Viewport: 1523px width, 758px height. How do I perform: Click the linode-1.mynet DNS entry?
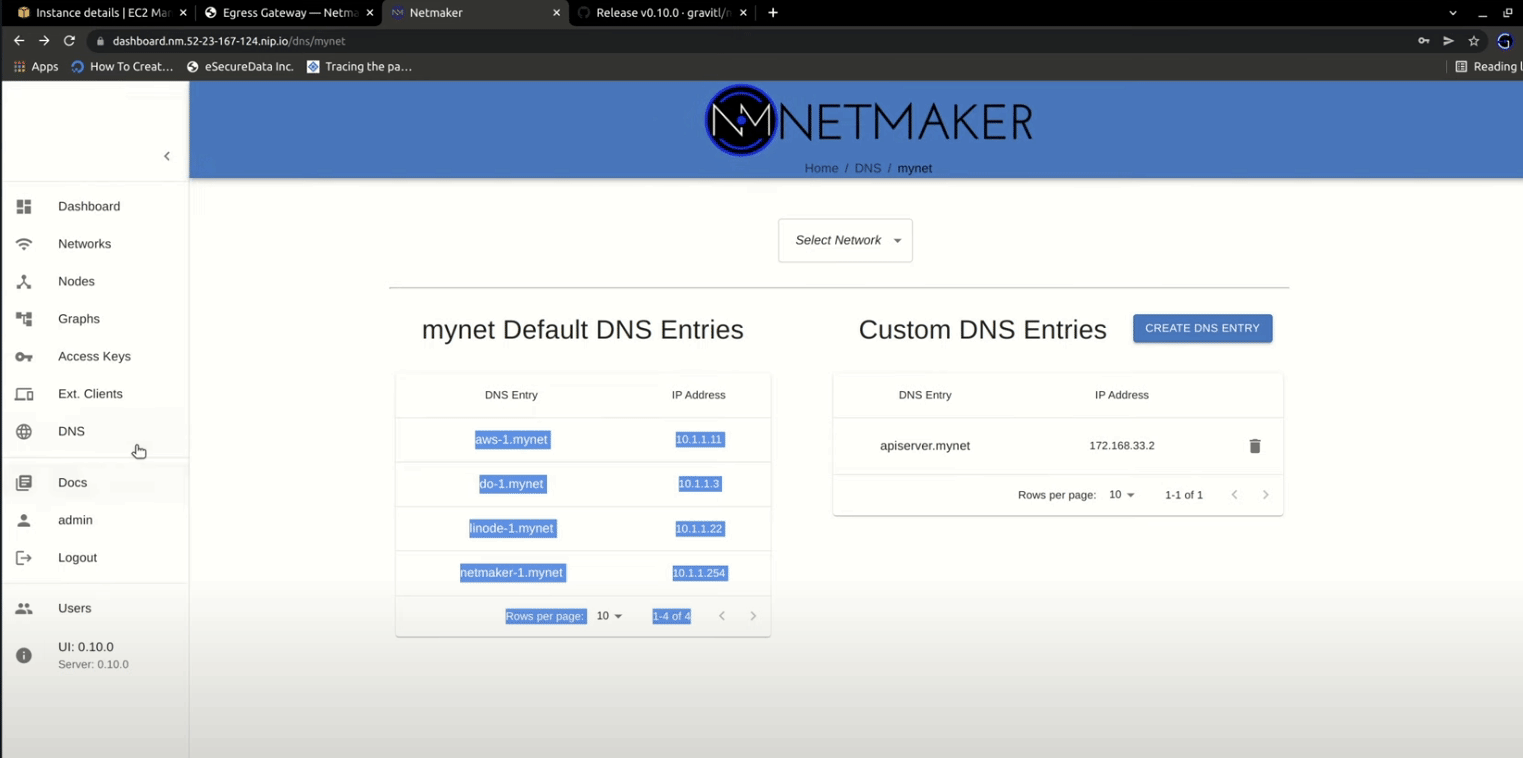[511, 528]
